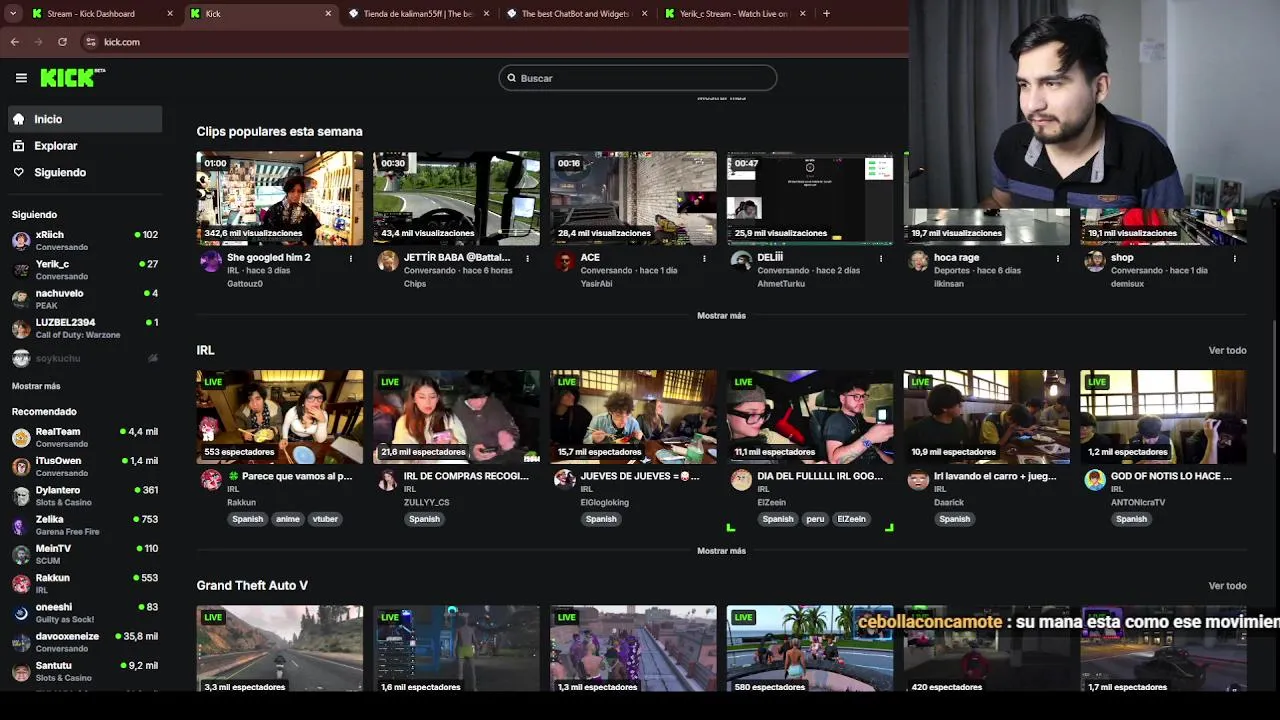Open options menu for DELİİİ clip
The height and width of the screenshot is (720, 1280).
pos(881,258)
